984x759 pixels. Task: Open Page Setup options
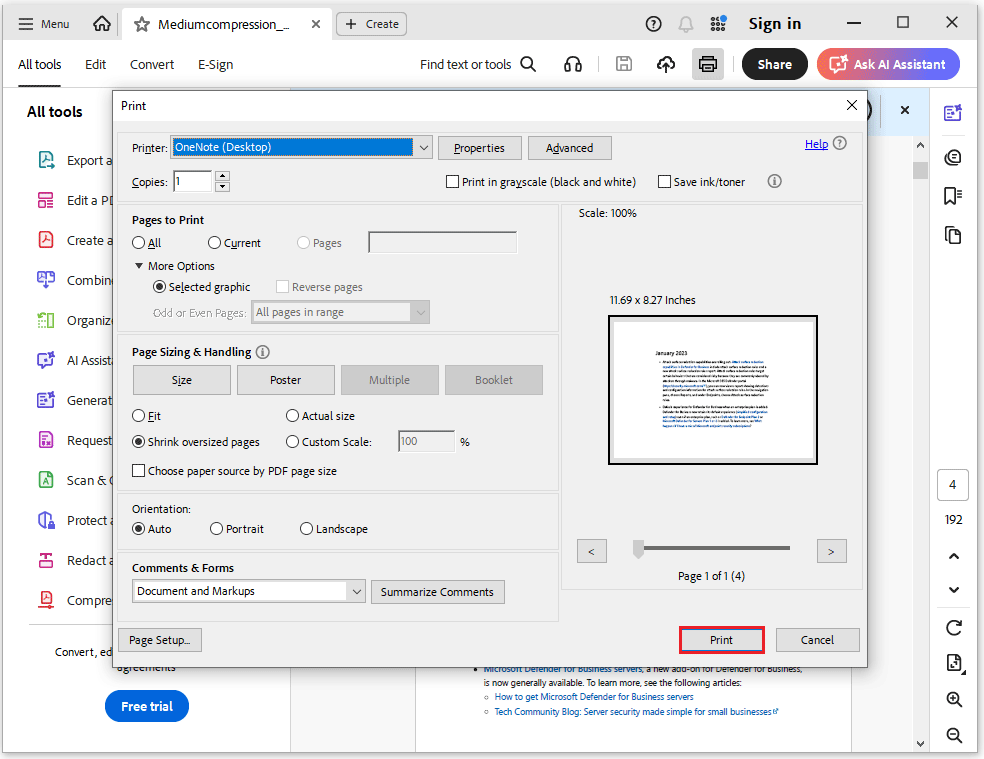[x=159, y=639]
